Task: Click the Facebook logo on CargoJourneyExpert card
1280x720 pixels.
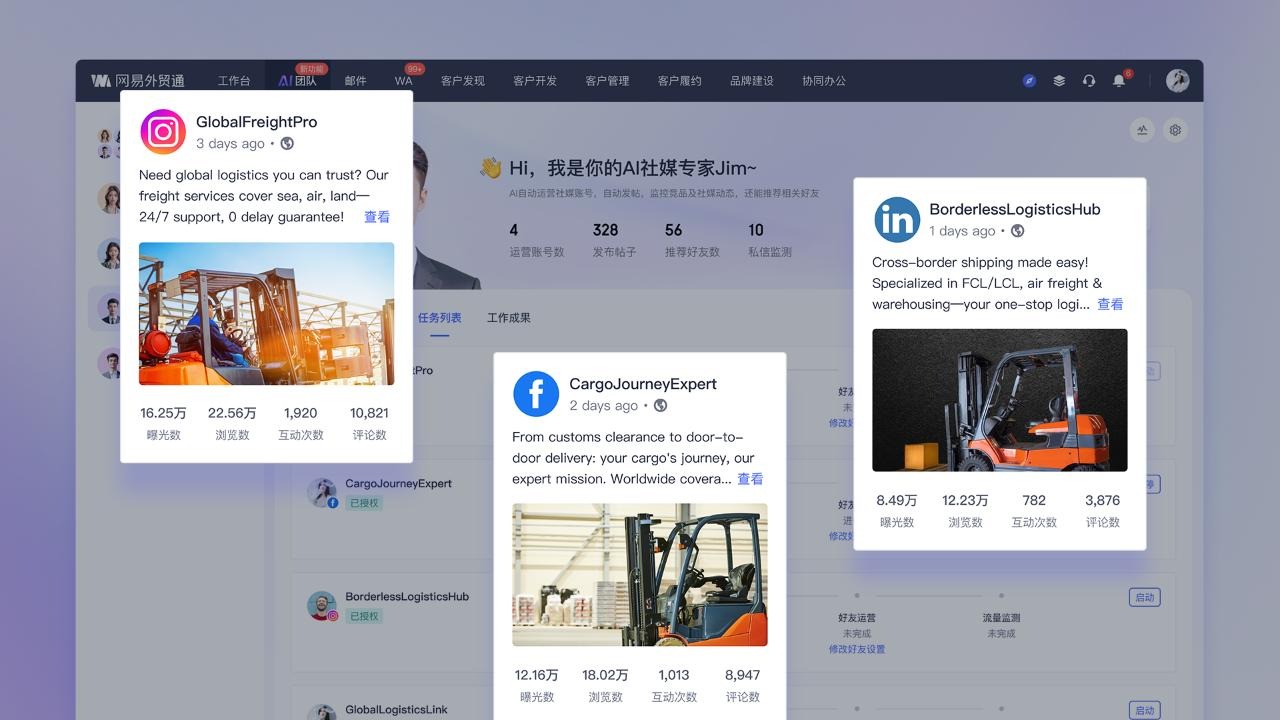Action: (x=536, y=394)
